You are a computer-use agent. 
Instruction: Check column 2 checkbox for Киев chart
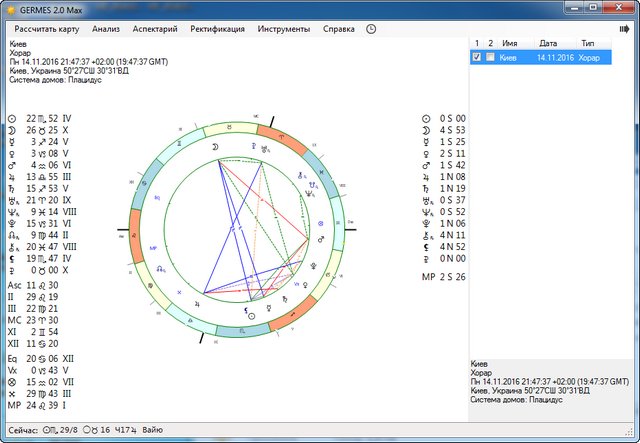490,58
